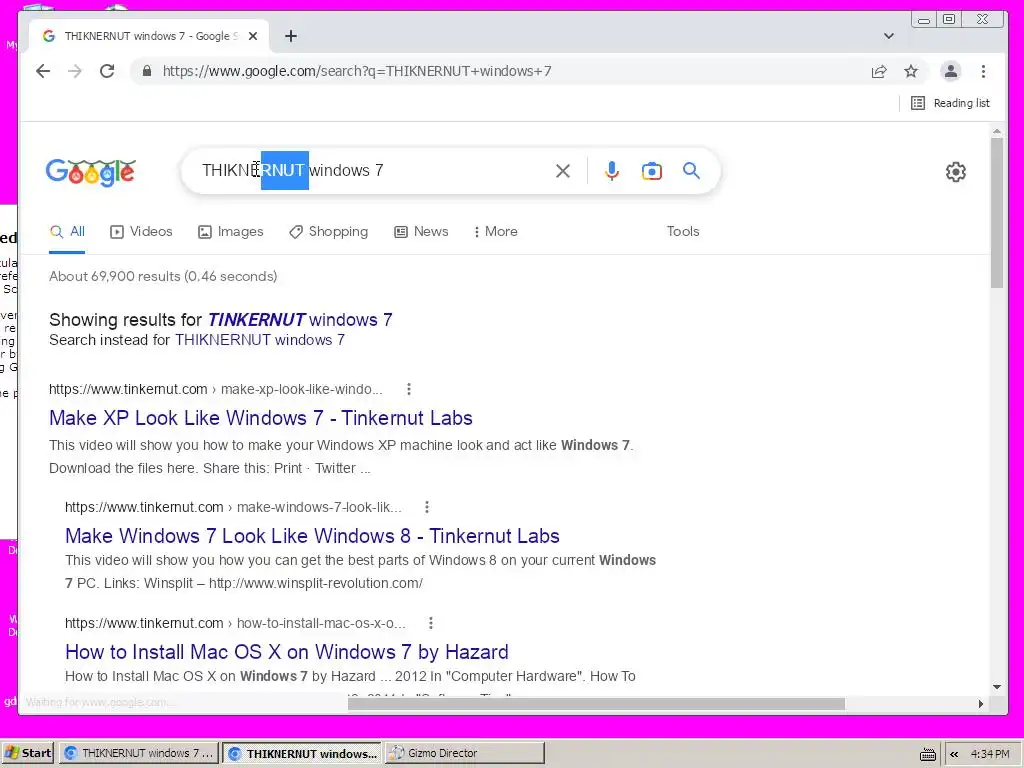Screen dimensions: 1024x768
Task: Switch to the Videos tab
Action: coord(141,232)
